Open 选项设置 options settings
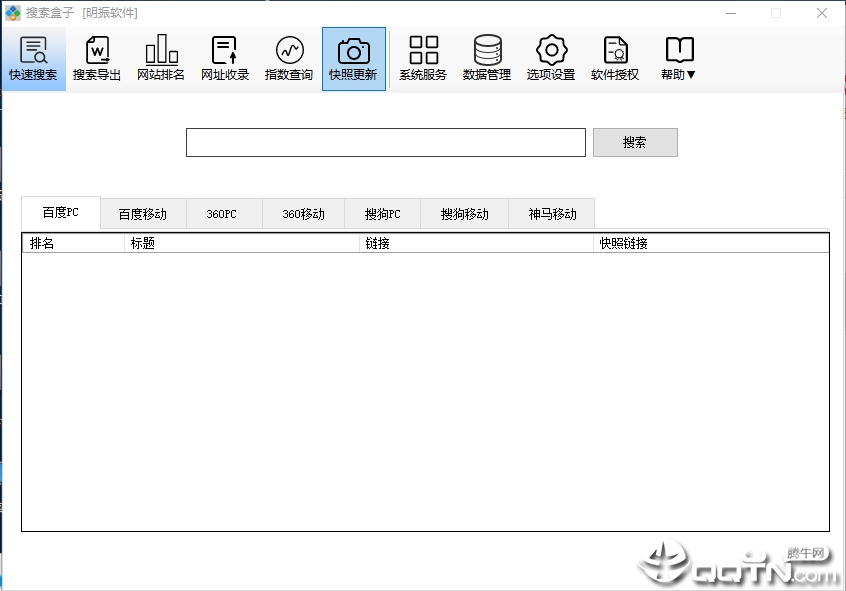Viewport: 846px width, 591px height. pyautogui.click(x=551, y=59)
